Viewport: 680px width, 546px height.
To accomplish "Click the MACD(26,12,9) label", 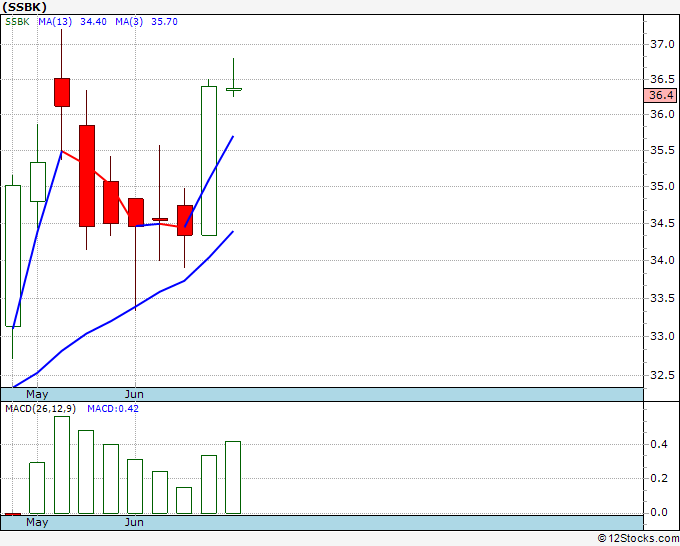I will (x=40, y=409).
